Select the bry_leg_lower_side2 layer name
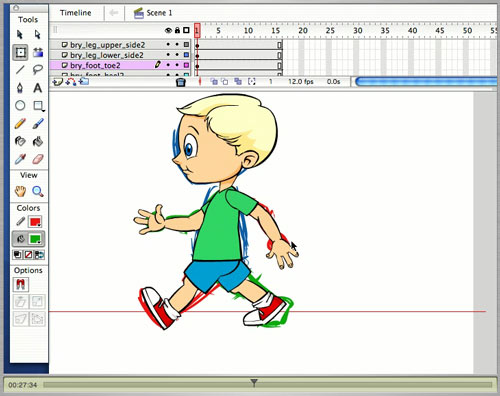Viewport: 500px width, 396px height. click(x=107, y=55)
